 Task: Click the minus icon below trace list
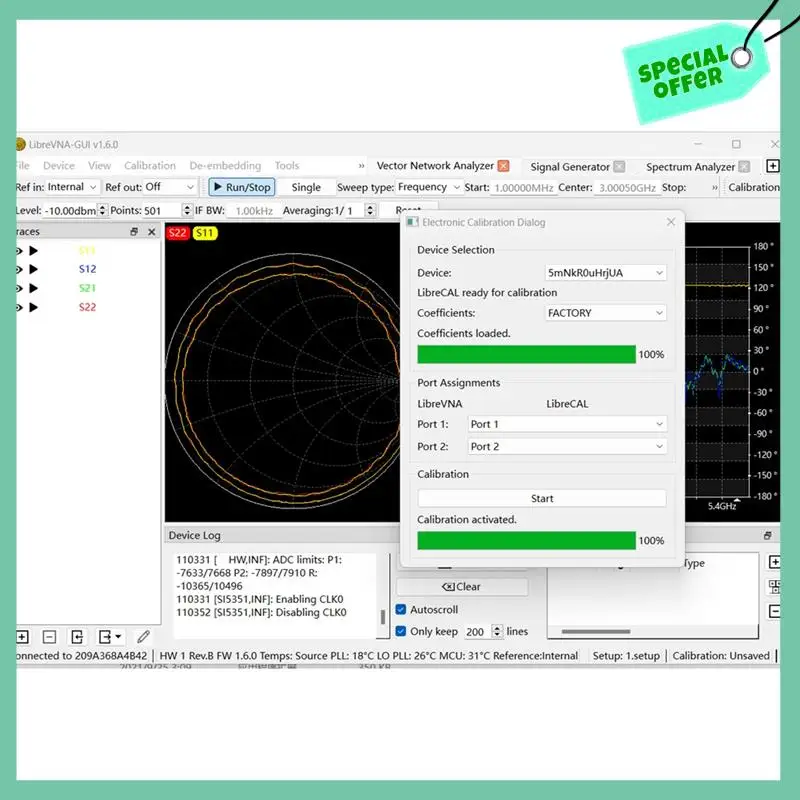coord(49,636)
